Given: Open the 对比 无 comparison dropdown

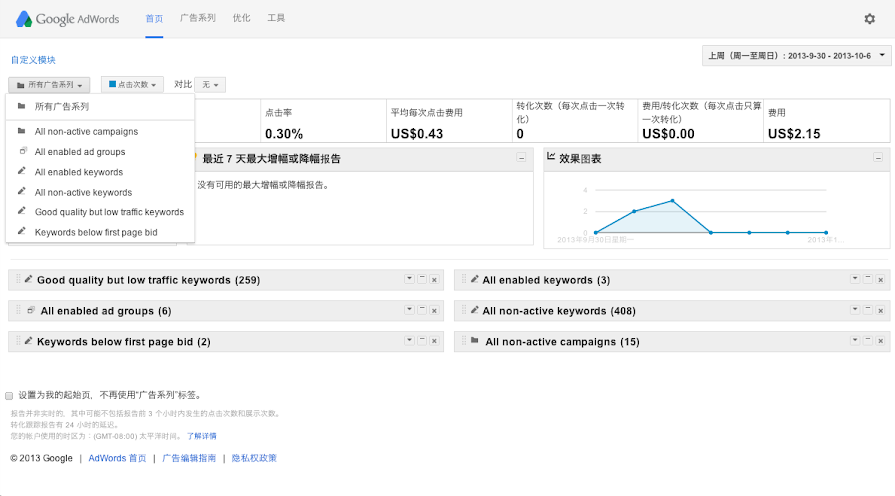Looking at the screenshot, I should pyautogui.click(x=209, y=85).
